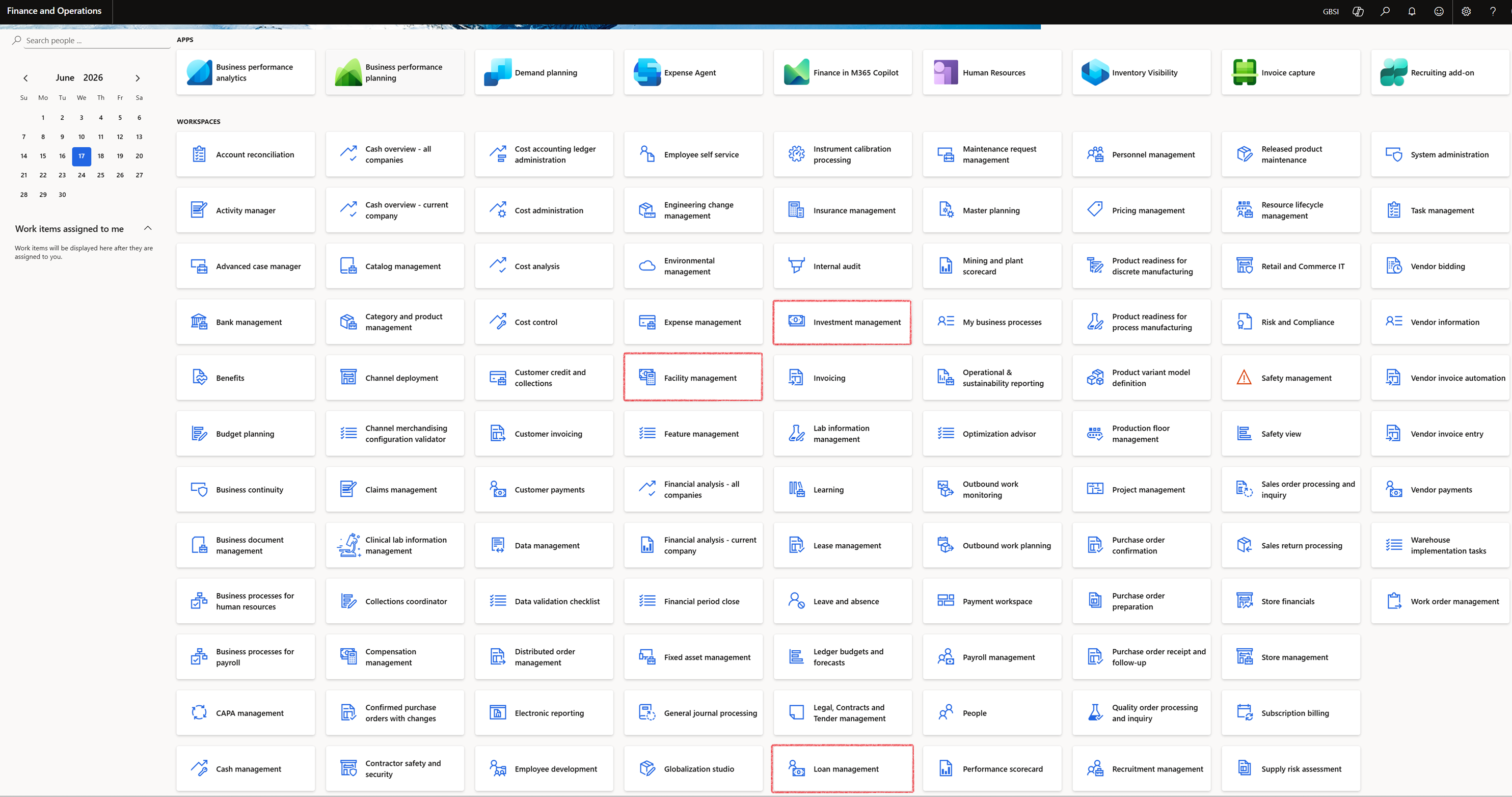The width and height of the screenshot is (1512, 797).
Task: Open the Copilot icon in top bar
Action: pos(1358,11)
